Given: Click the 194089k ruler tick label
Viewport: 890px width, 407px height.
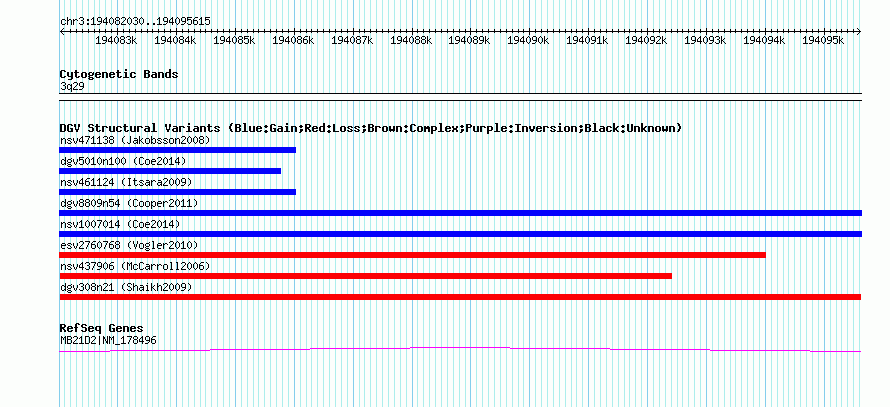Looking at the screenshot, I should tap(470, 40).
